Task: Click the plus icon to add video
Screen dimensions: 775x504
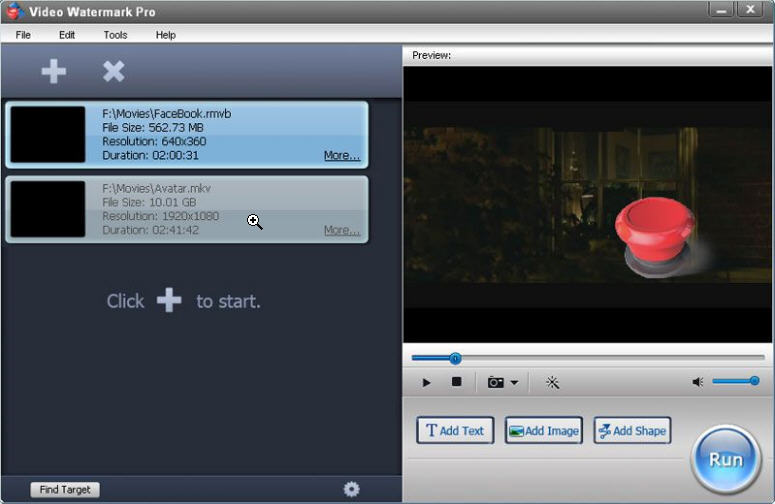Action: click(x=53, y=71)
